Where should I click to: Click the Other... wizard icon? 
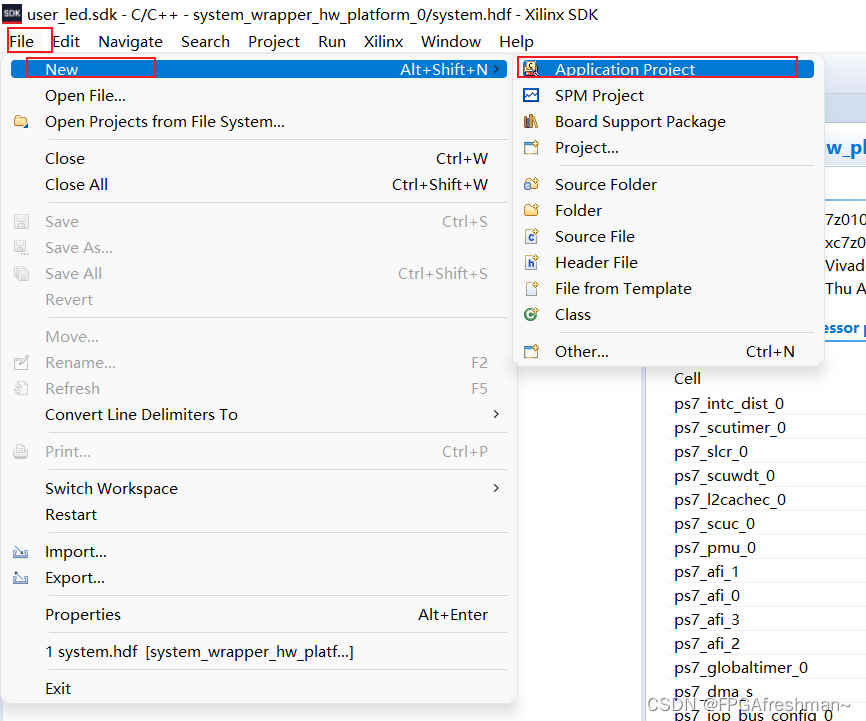pos(531,351)
